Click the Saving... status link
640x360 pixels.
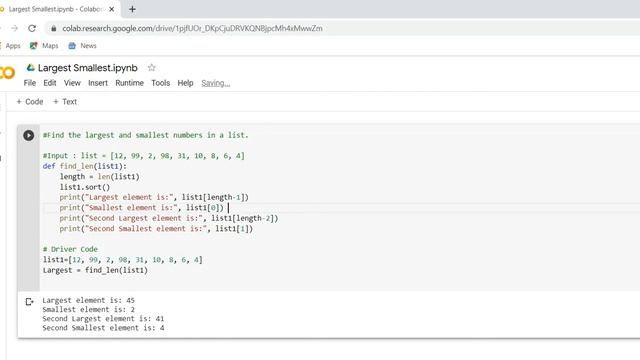click(216, 83)
